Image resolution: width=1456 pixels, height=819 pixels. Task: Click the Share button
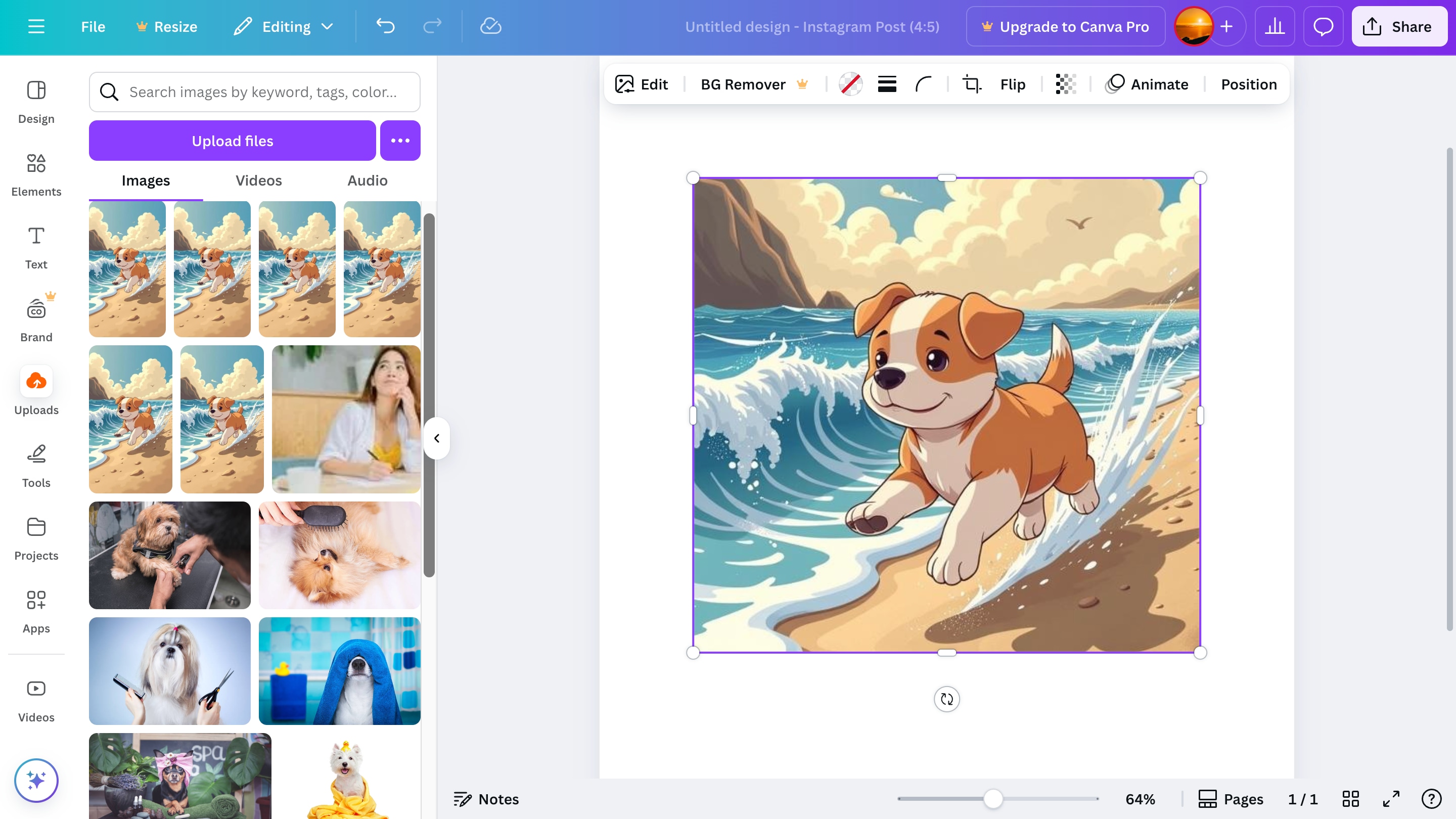(x=1399, y=27)
